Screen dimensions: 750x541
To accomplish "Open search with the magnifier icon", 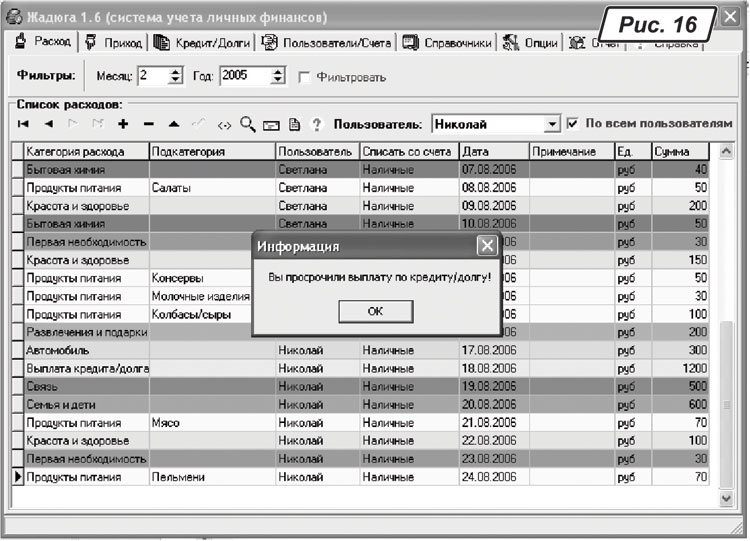I will [247, 124].
